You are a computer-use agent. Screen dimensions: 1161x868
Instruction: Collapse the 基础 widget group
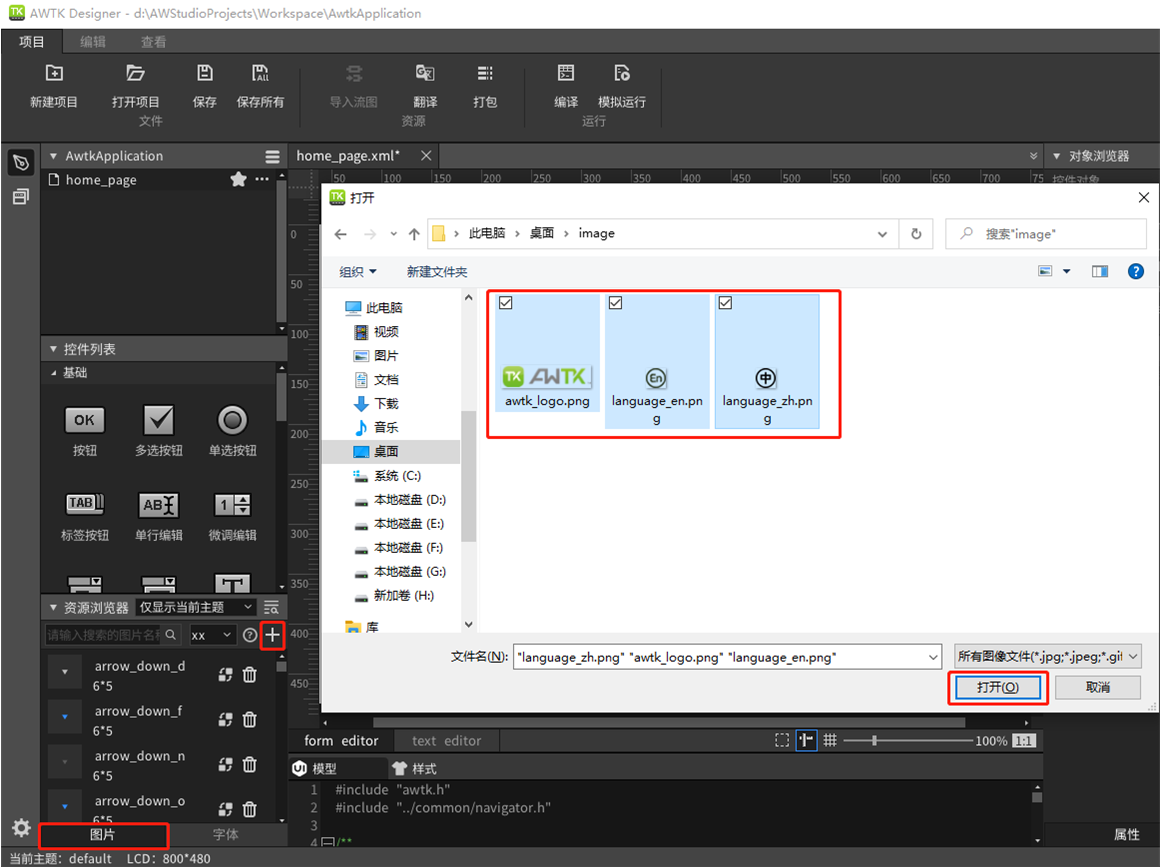[x=53, y=373]
